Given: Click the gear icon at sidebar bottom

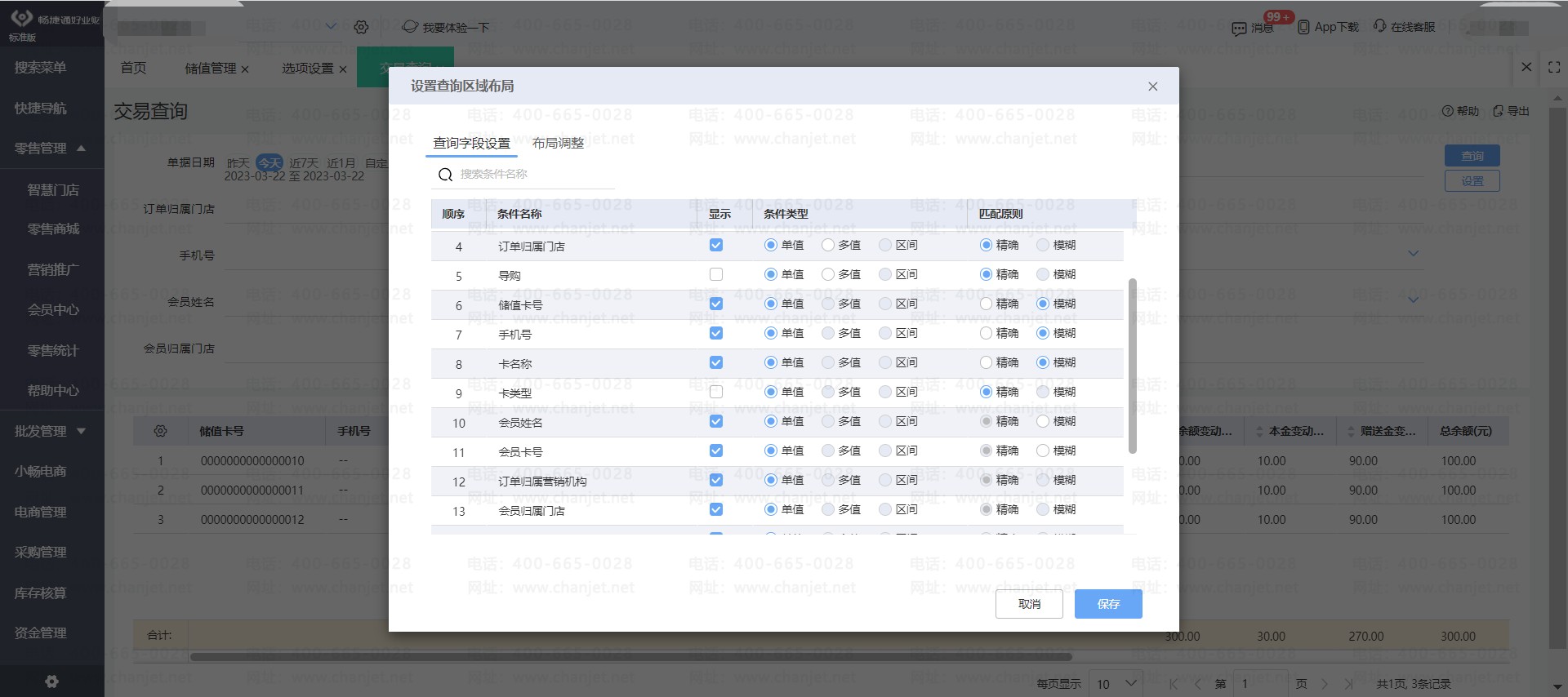Looking at the screenshot, I should [51, 681].
